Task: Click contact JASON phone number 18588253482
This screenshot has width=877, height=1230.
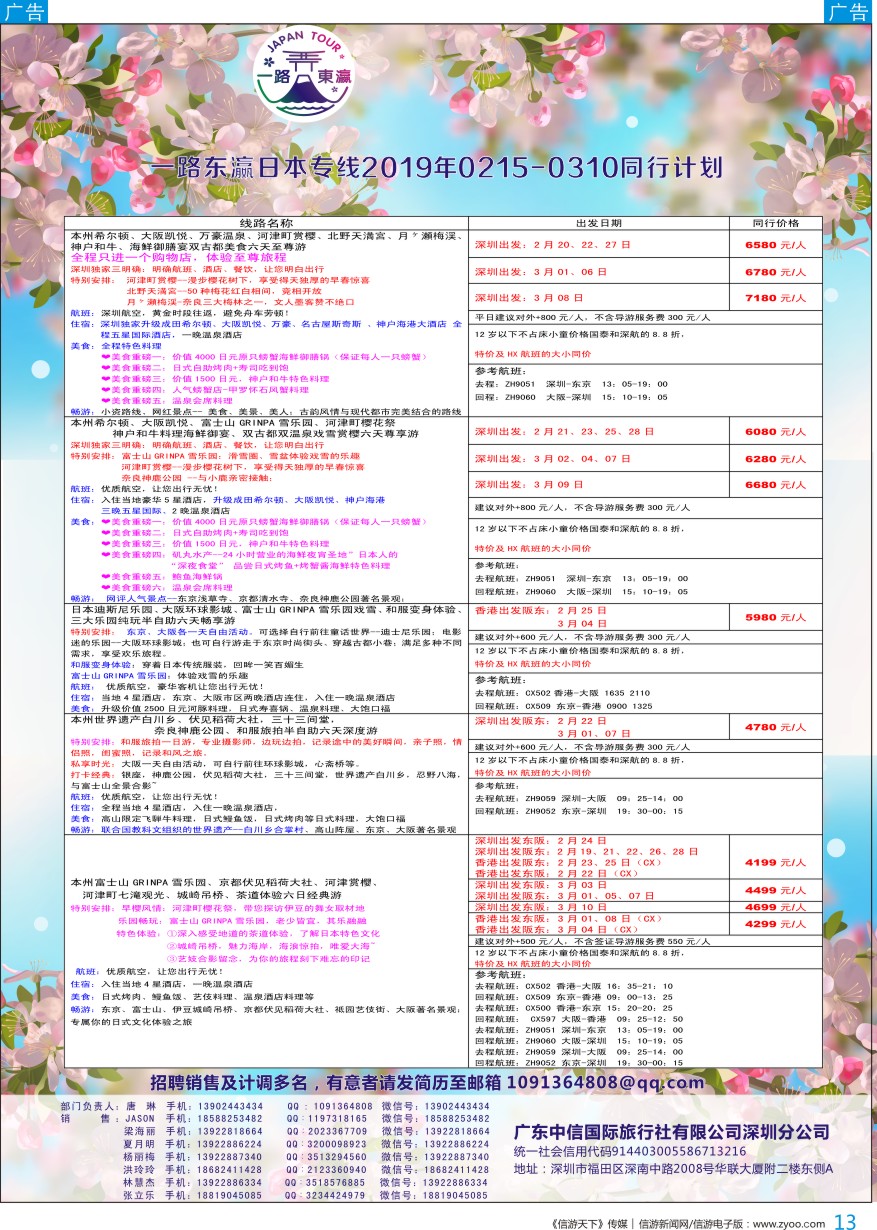Action: pos(230,1118)
